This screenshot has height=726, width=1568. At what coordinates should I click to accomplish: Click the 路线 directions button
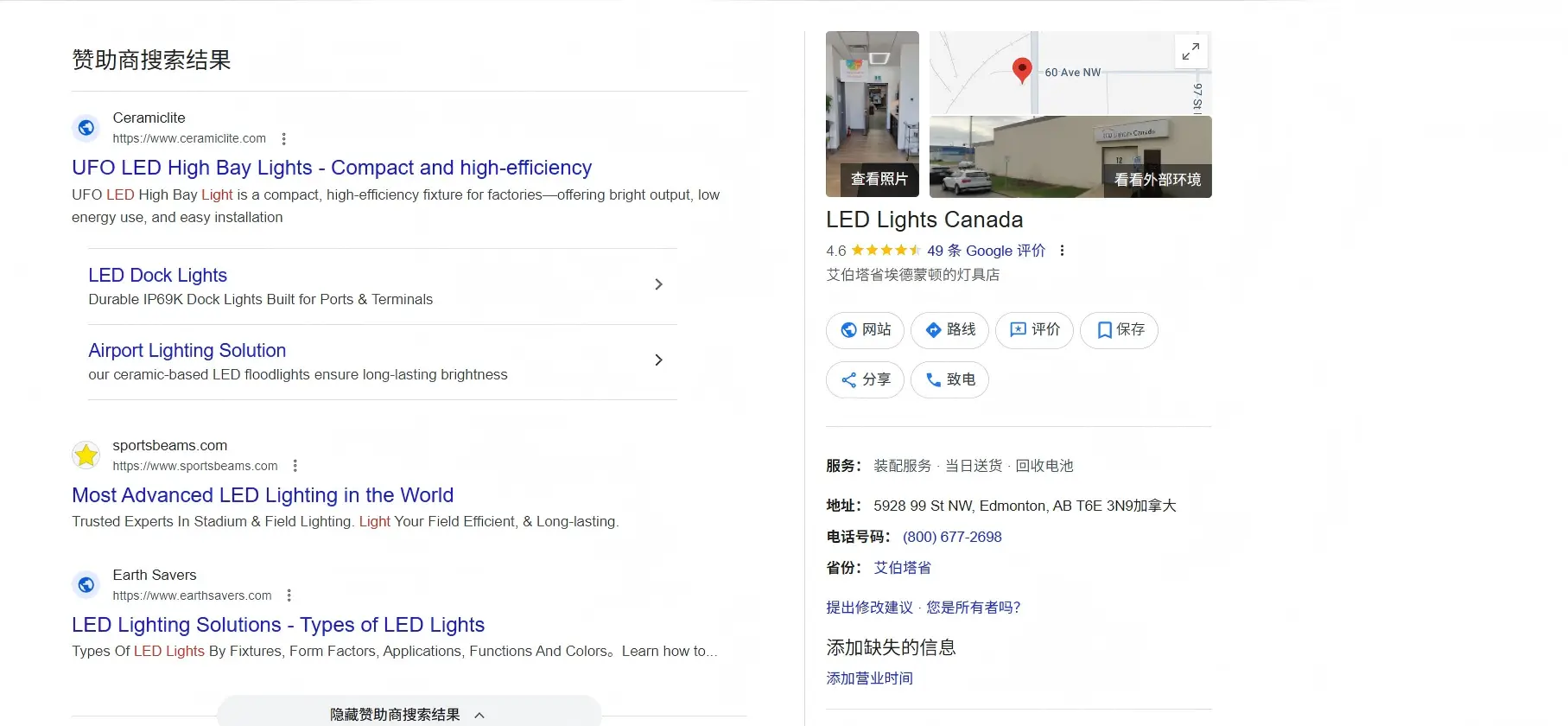949,330
